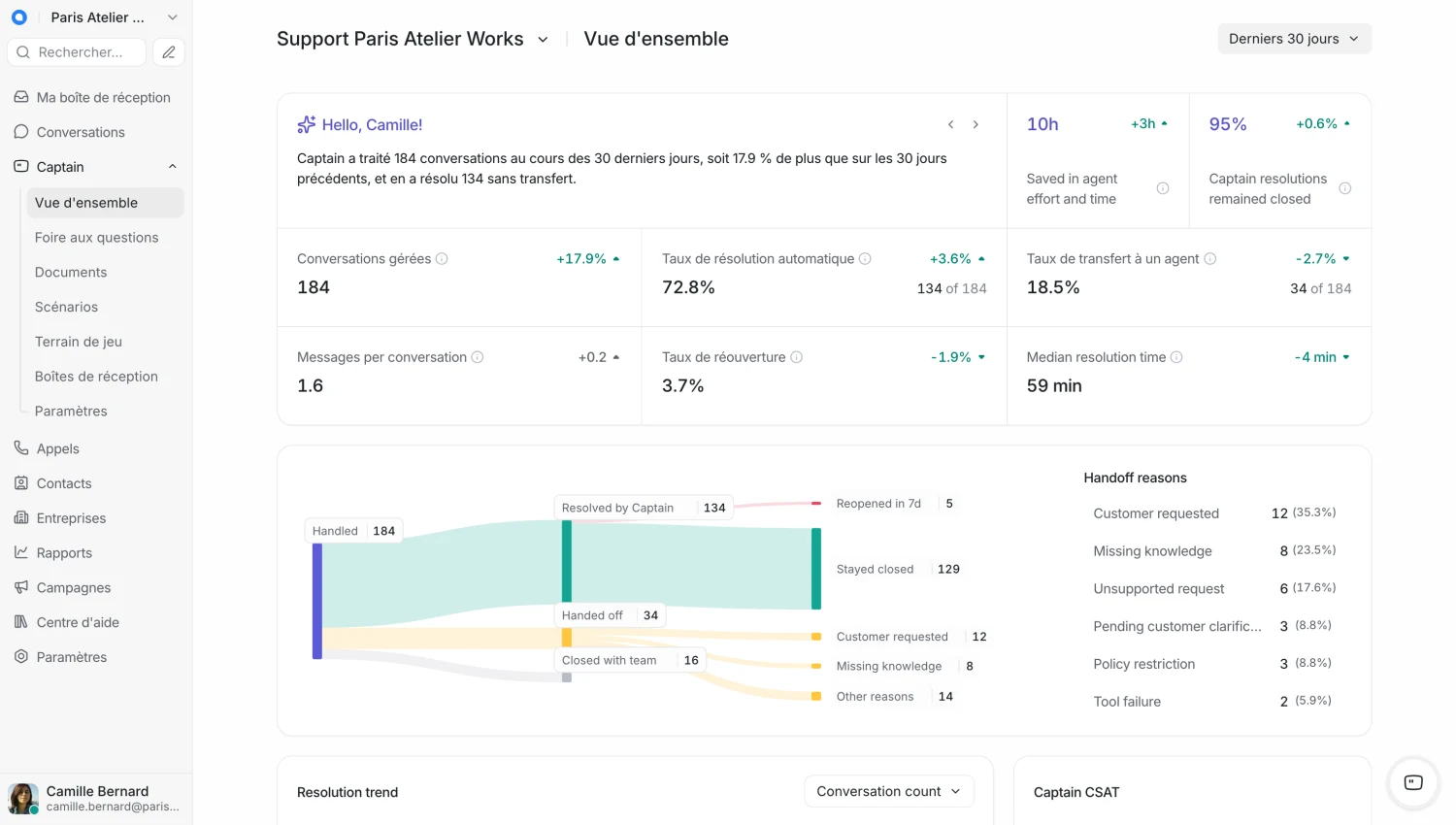Screen dimensions: 1456x825
Task: Click info icon beside Taux de réouverture
Action: point(797,357)
